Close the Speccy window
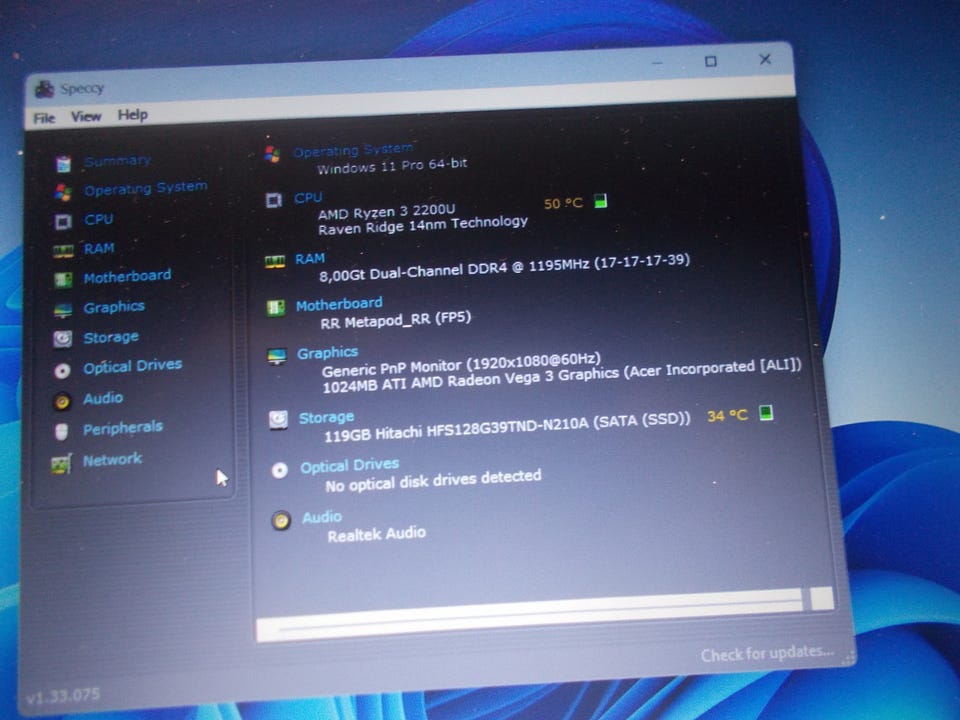This screenshot has width=960, height=720. coord(765,59)
